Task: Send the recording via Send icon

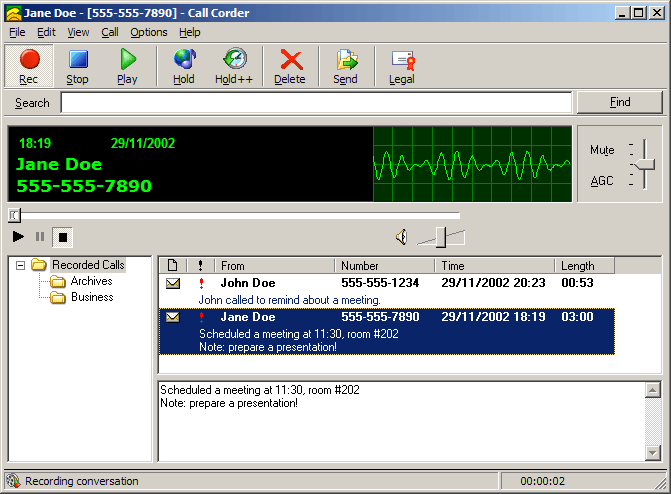Action: tap(346, 66)
